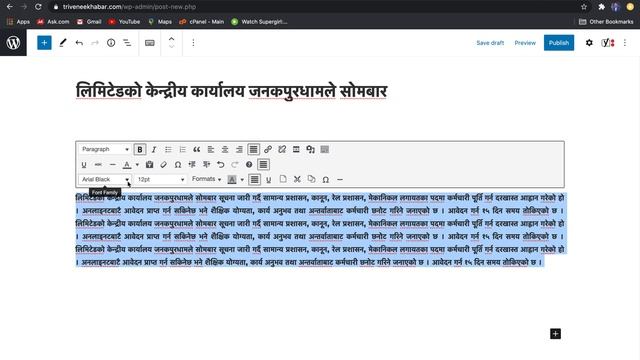Toggle align center
The image size is (640, 360).
[x=225, y=149]
